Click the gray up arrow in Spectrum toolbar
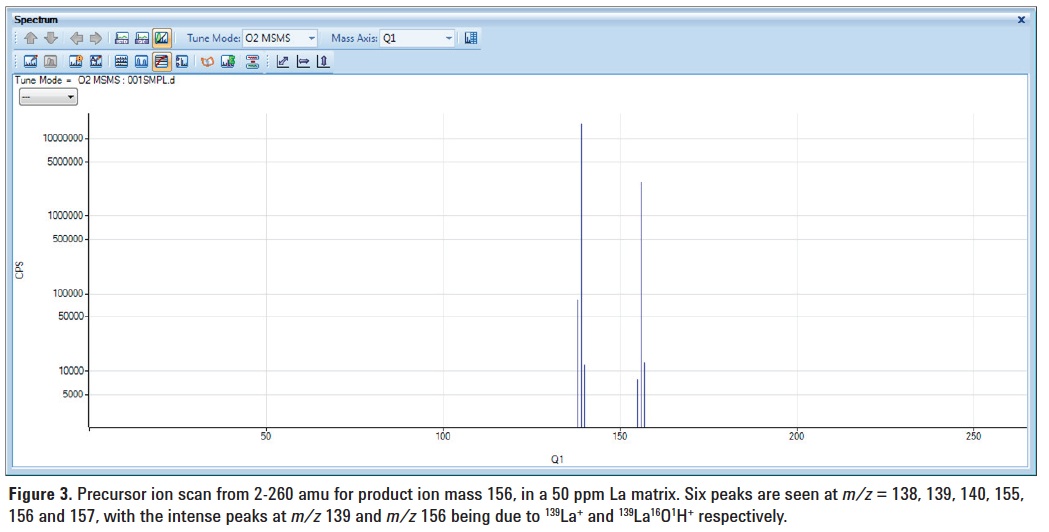 coord(29,39)
